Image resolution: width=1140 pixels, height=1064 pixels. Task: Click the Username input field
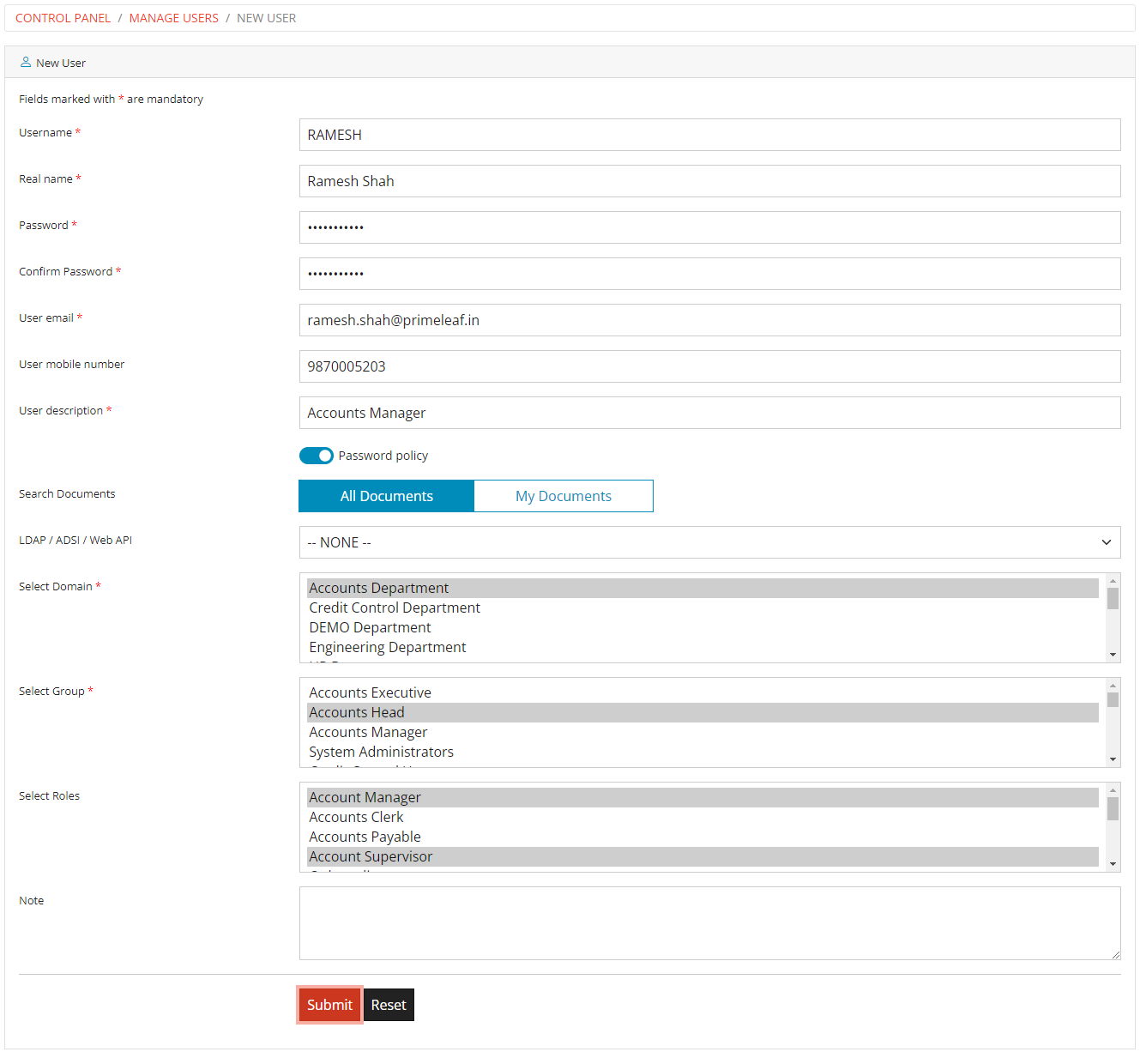(709, 135)
